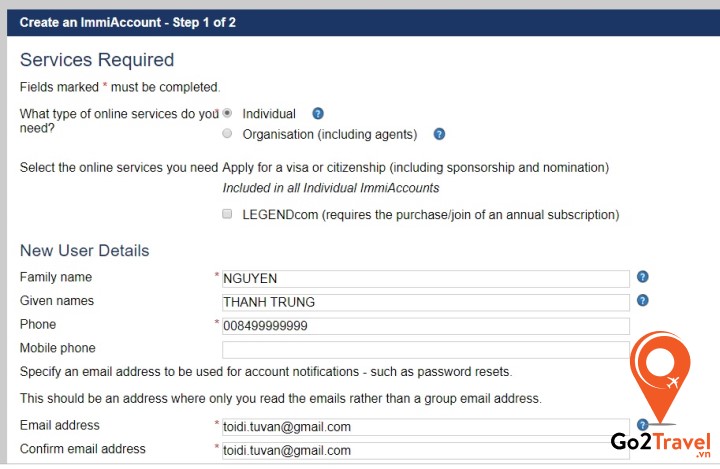
Task: Open help for Organisation (including agents)
Action: pyautogui.click(x=439, y=134)
